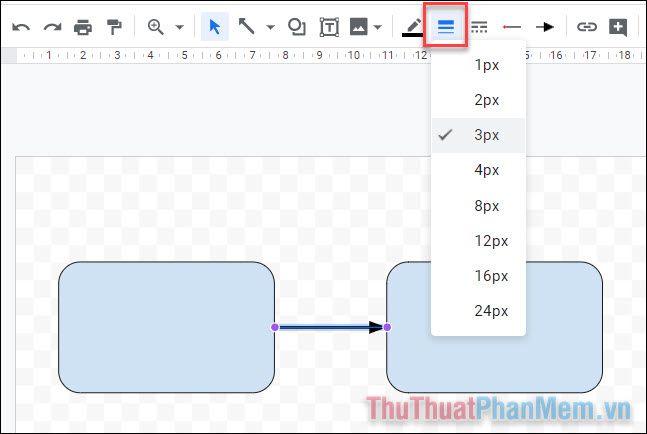647x434 pixels.
Task: Activate the Paint format roller icon
Action: [x=114, y=27]
